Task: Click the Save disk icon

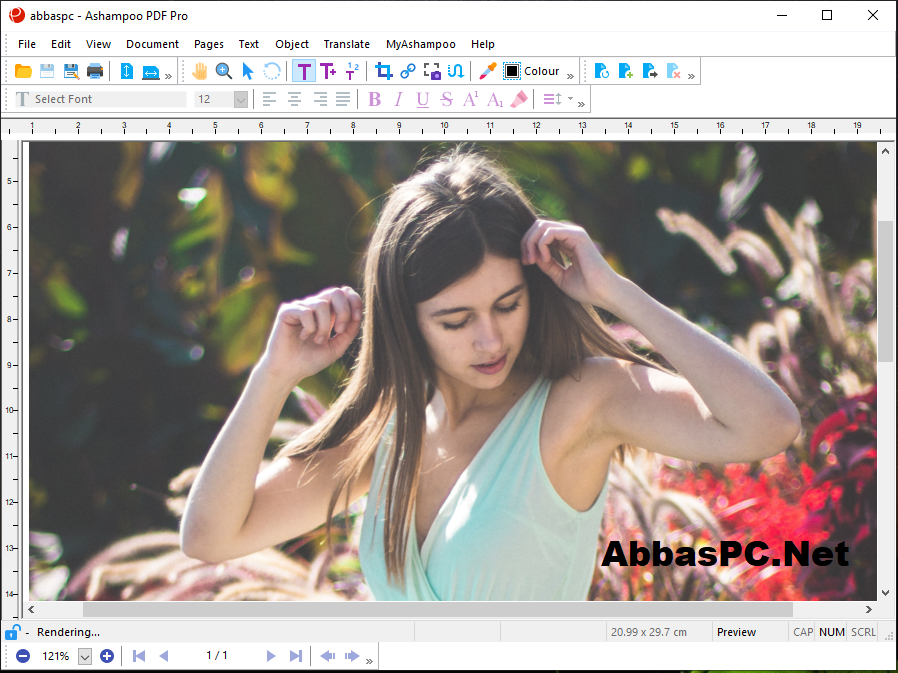Action: tap(47, 71)
